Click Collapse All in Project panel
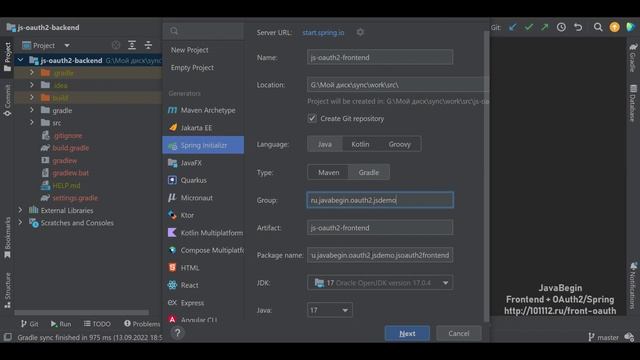 [x=148, y=45]
